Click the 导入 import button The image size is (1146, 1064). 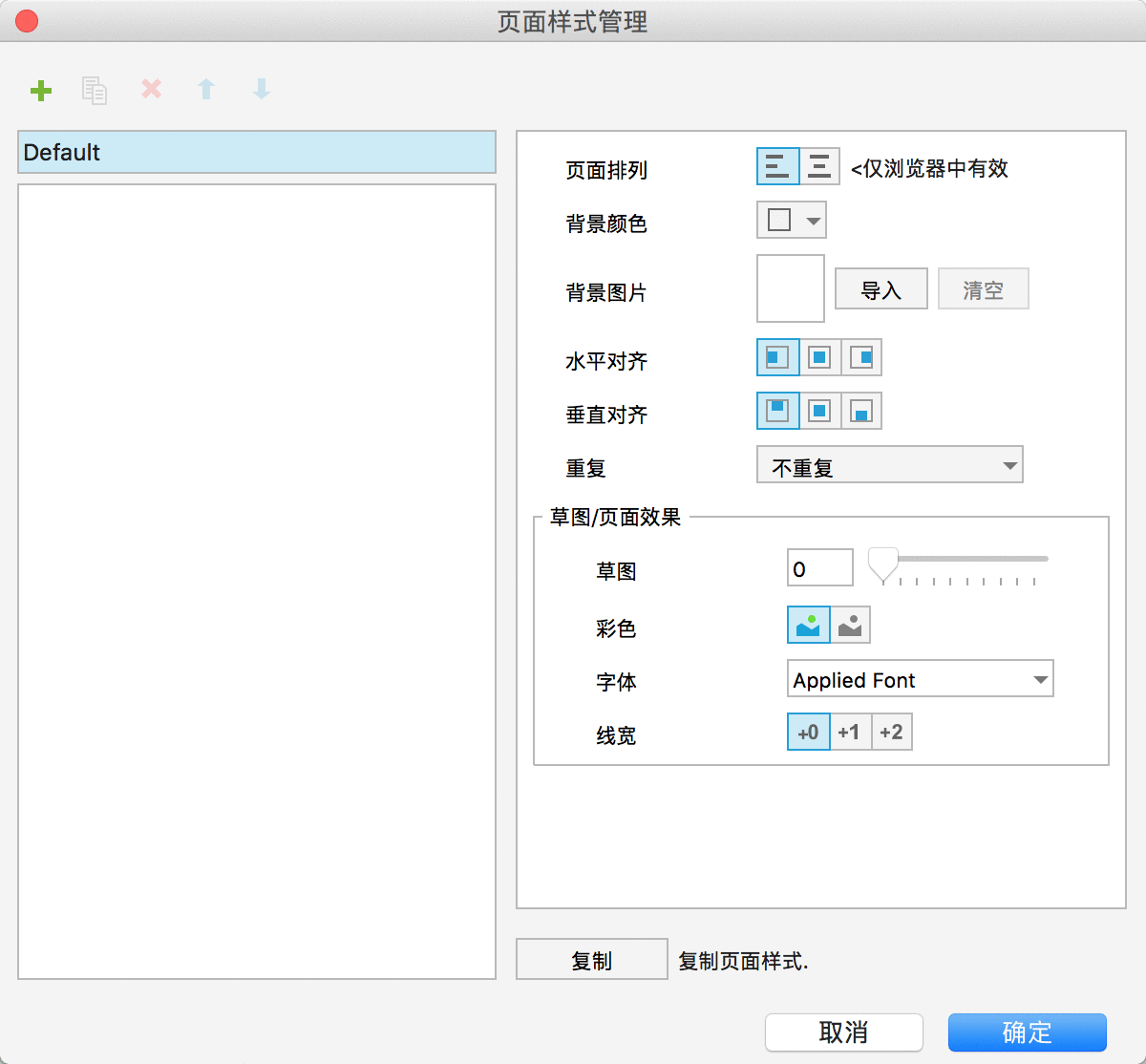pos(881,288)
